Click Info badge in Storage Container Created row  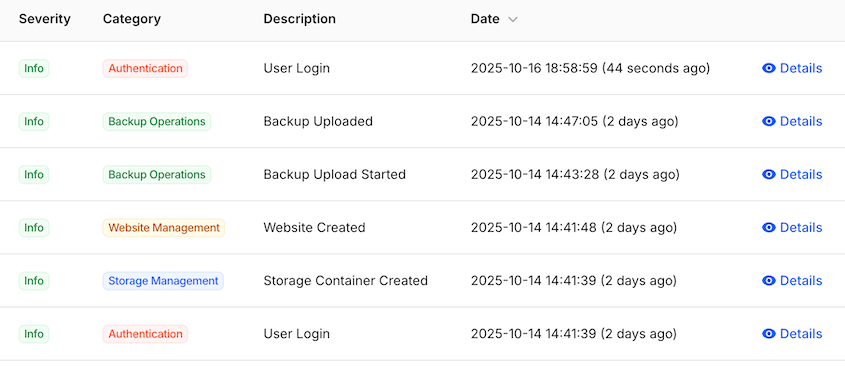point(34,281)
